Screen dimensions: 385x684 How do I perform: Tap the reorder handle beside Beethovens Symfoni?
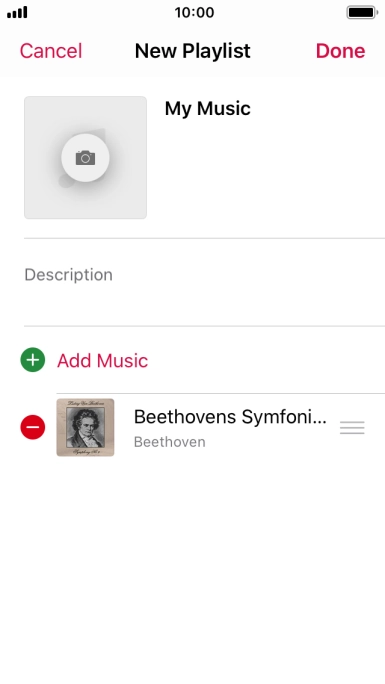tap(352, 428)
